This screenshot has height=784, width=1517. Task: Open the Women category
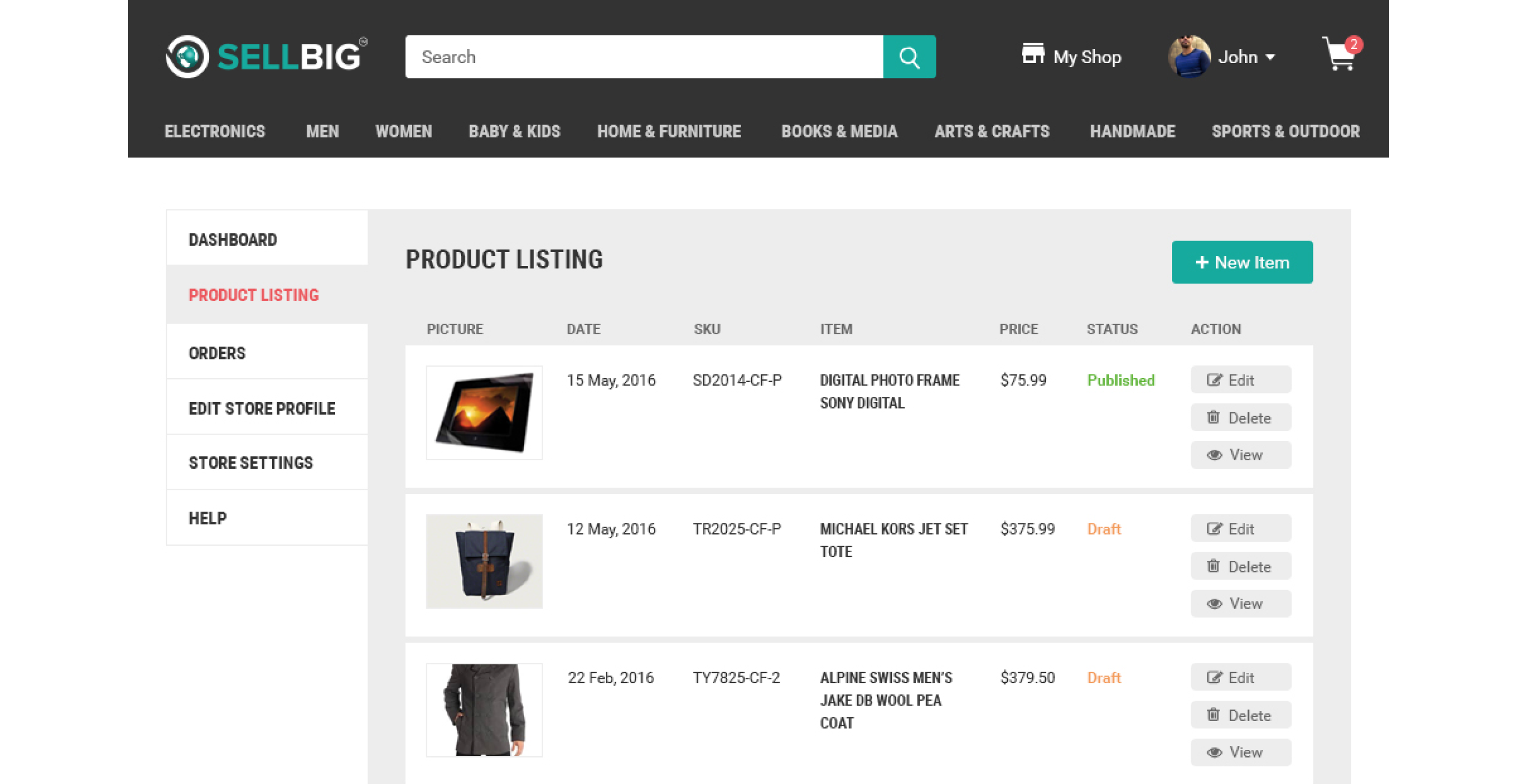pyautogui.click(x=403, y=131)
